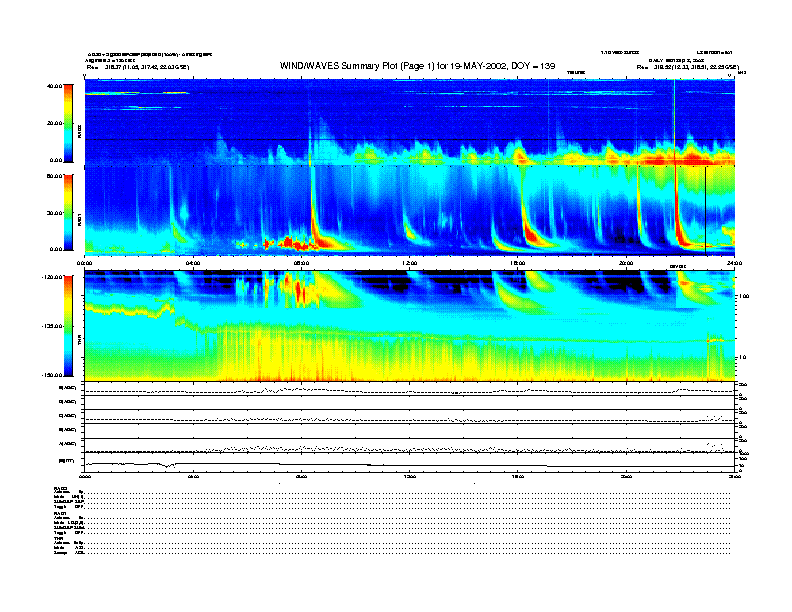
Task: Click 24:00 tick label under RAD1 panel
Action: pyautogui.click(x=734, y=263)
